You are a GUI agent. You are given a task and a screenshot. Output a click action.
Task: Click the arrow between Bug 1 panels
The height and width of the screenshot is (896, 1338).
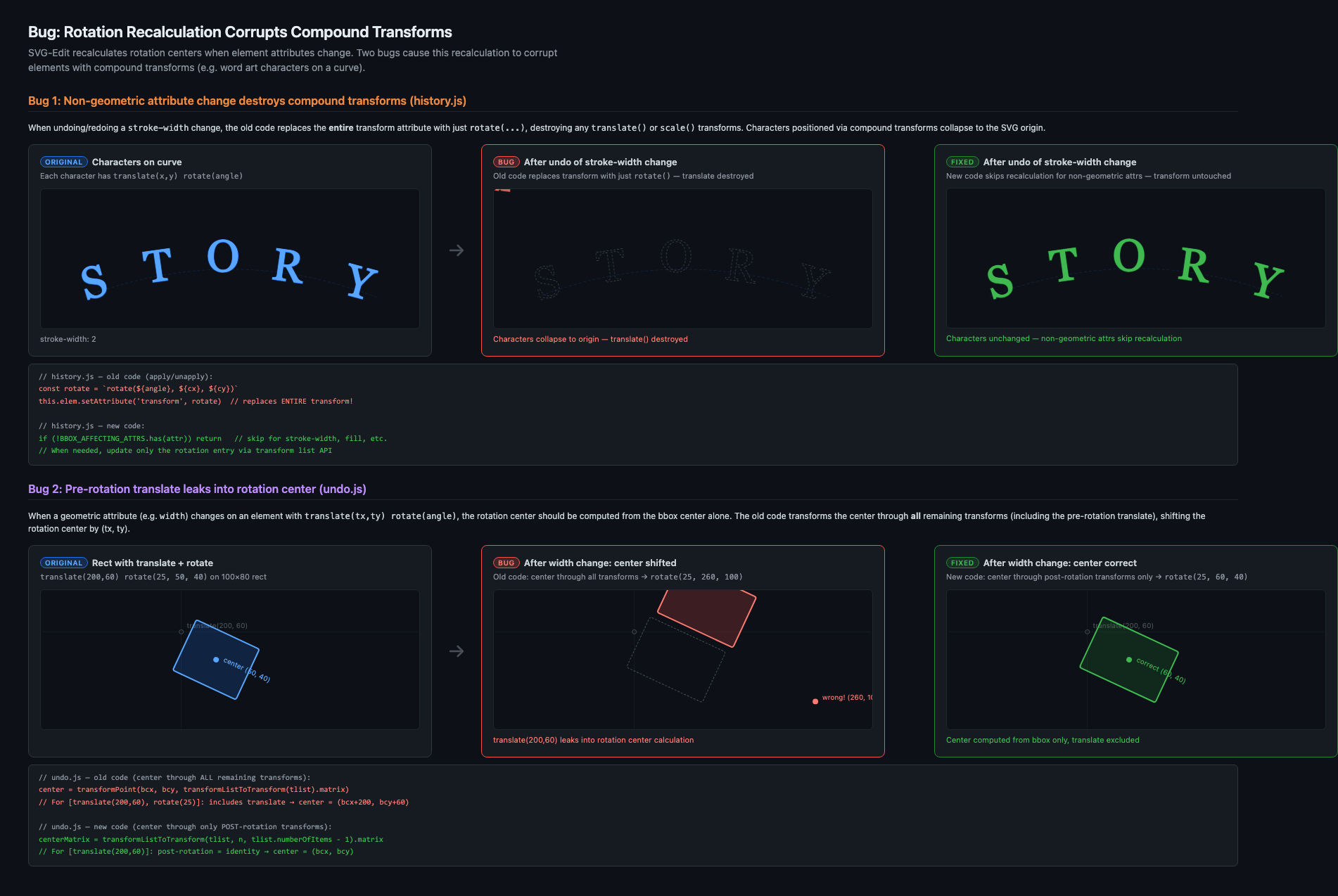tap(457, 250)
